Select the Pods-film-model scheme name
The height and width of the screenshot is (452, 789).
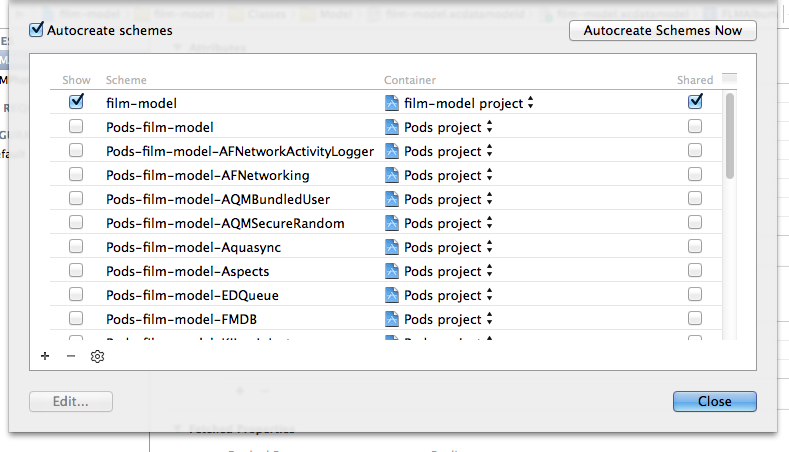pyautogui.click(x=160, y=127)
